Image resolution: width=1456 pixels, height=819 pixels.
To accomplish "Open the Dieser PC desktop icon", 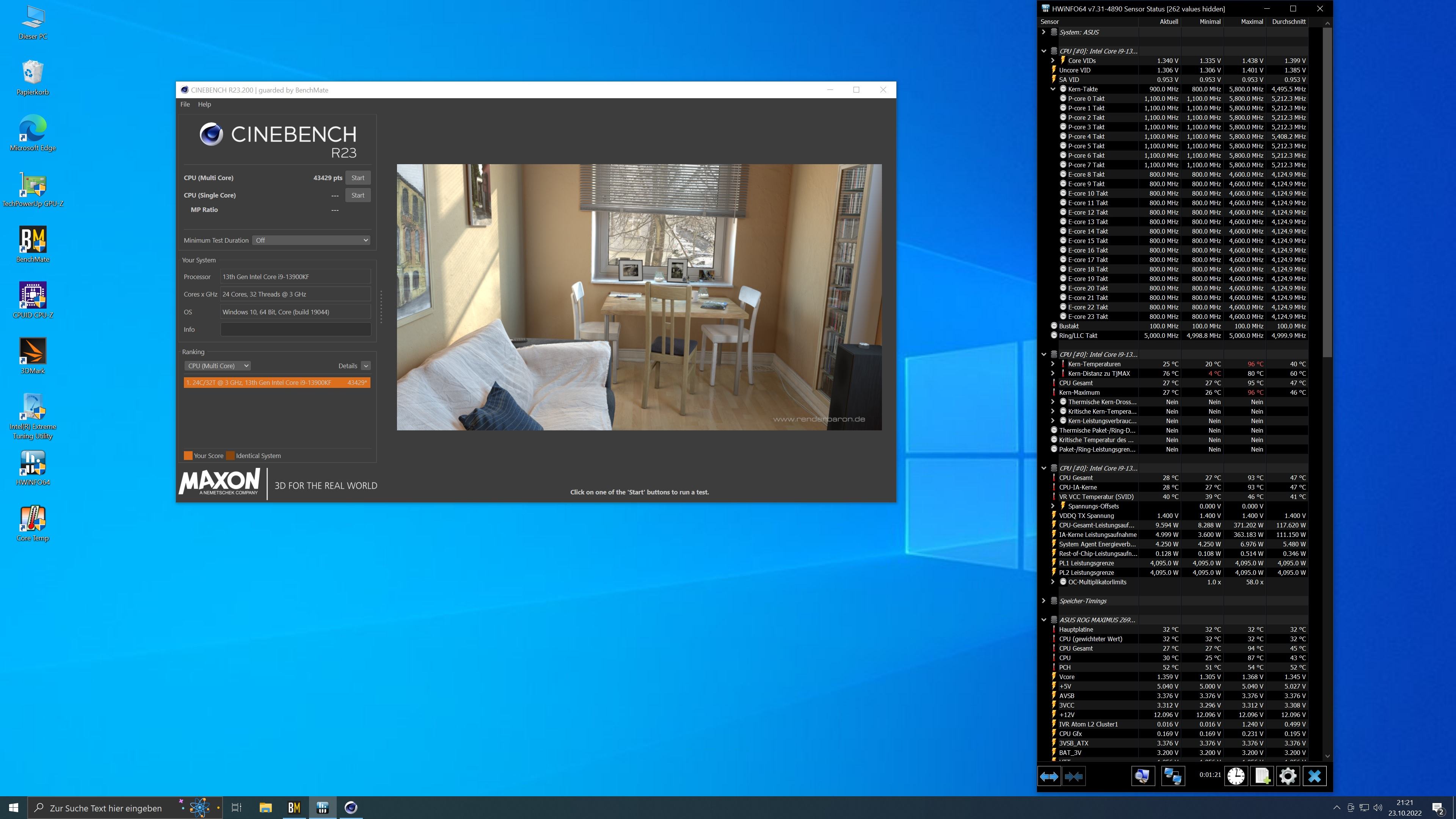I will 33,23.
